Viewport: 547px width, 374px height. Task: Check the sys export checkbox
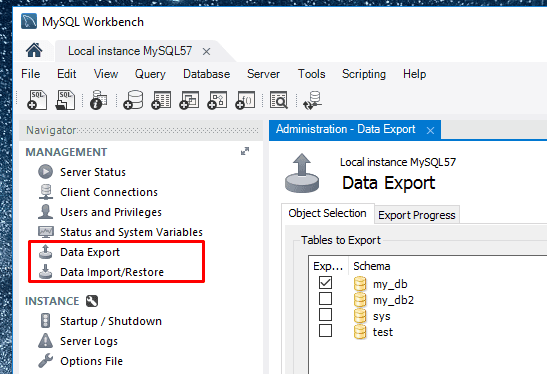click(325, 315)
